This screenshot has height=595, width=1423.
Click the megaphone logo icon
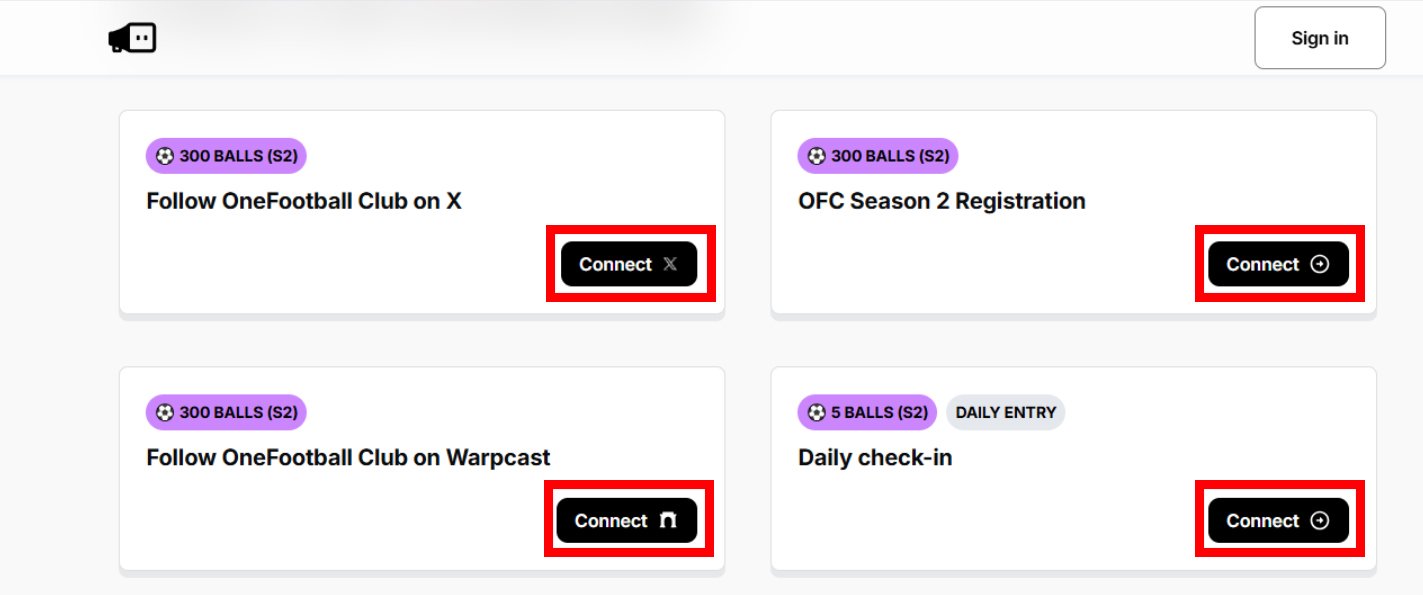click(132, 38)
